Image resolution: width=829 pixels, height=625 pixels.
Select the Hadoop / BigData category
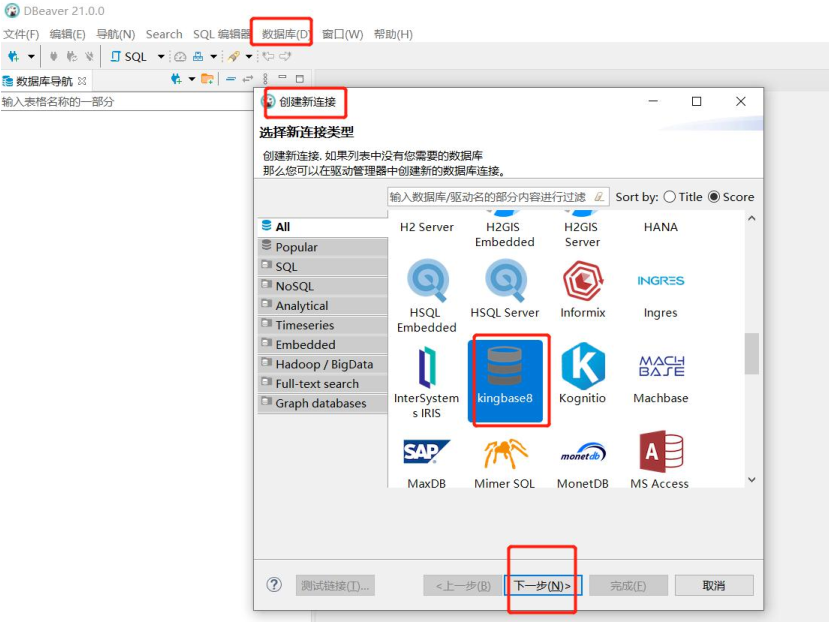pyautogui.click(x=323, y=364)
